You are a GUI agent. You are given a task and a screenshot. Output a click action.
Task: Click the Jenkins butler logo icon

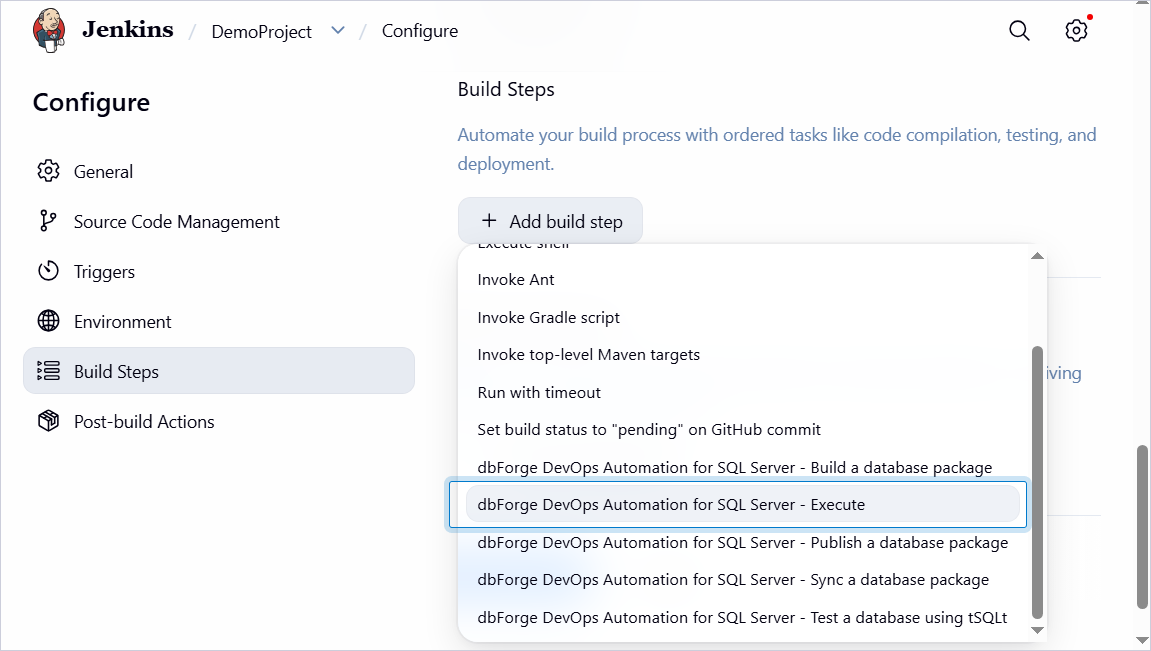tap(49, 31)
